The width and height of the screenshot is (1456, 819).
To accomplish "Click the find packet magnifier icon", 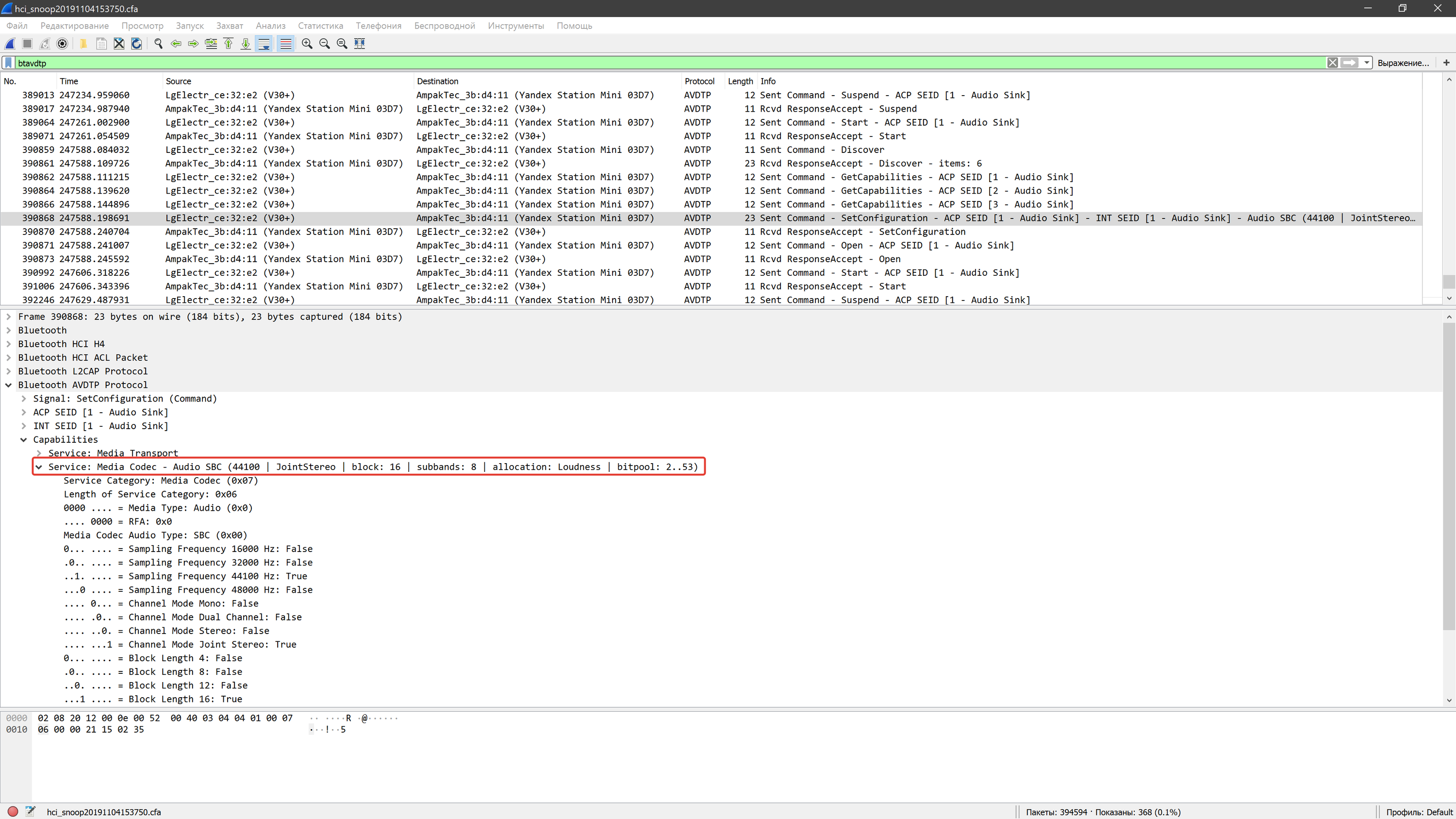I will [x=158, y=44].
